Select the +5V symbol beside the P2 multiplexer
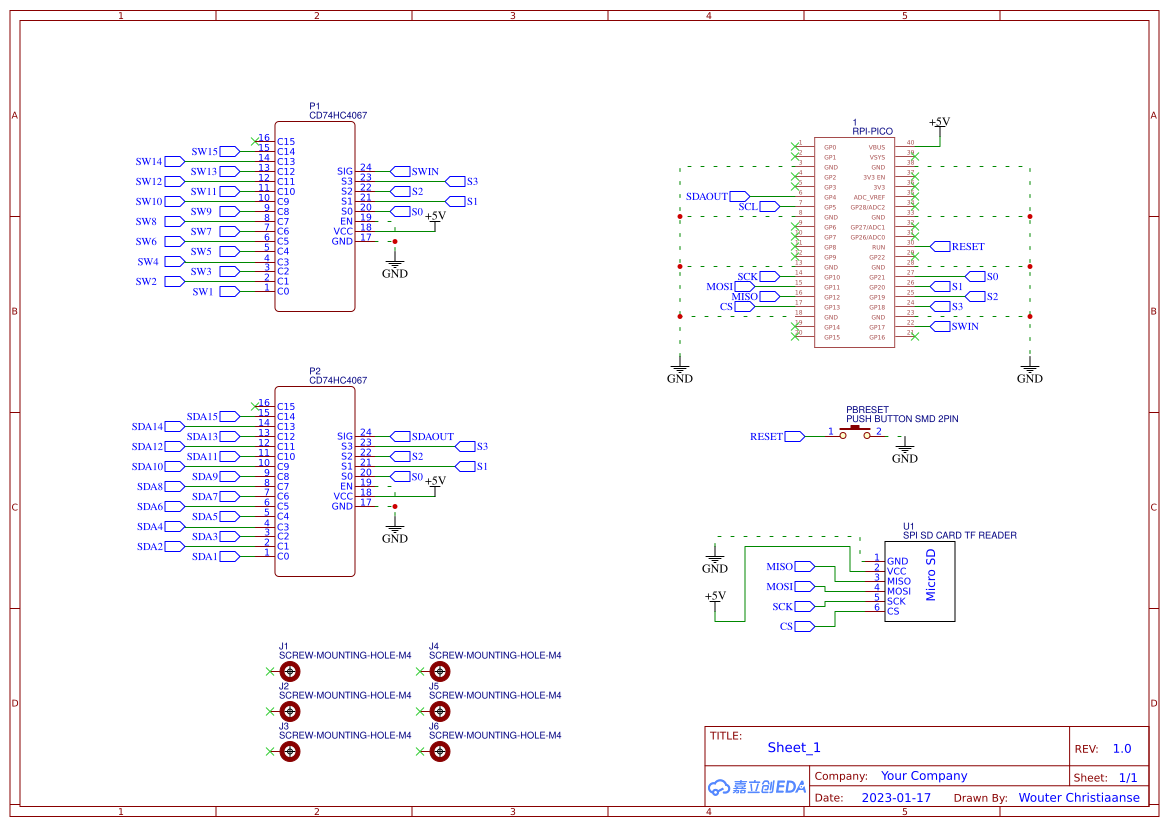Image resolution: width=1169 pixels, height=827 pixels. [435, 482]
